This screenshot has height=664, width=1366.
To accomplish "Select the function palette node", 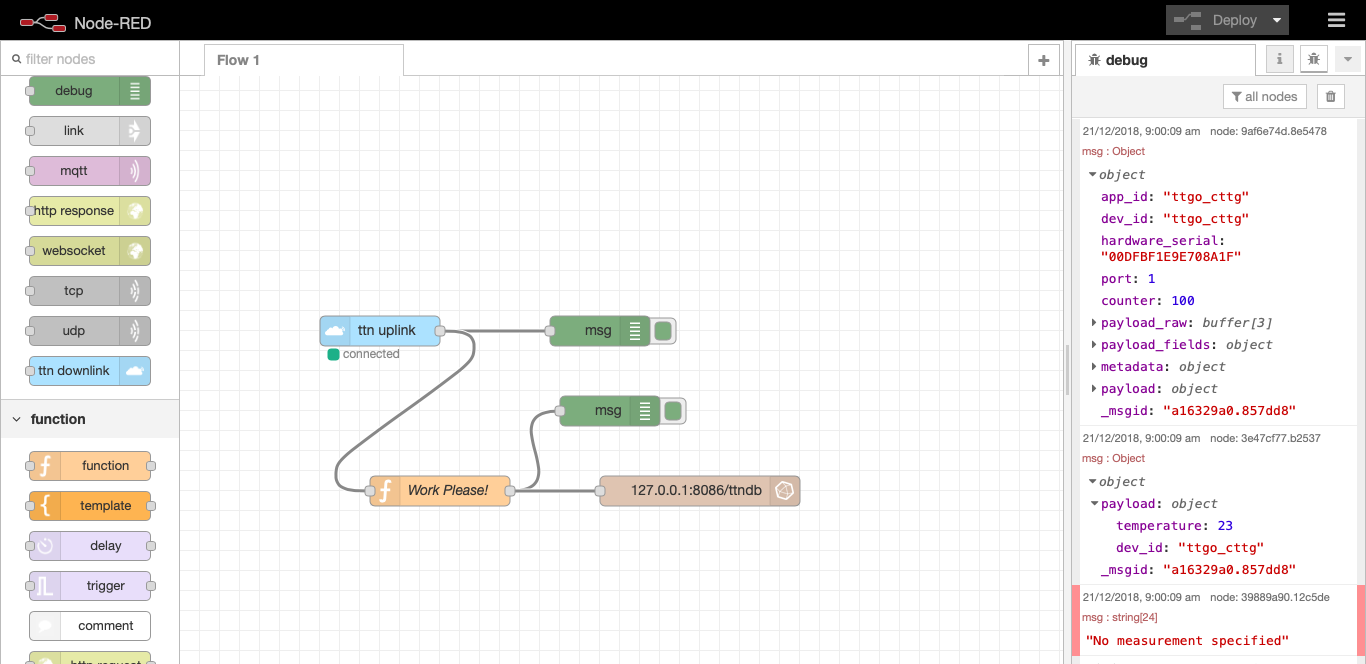I will click(x=90, y=466).
